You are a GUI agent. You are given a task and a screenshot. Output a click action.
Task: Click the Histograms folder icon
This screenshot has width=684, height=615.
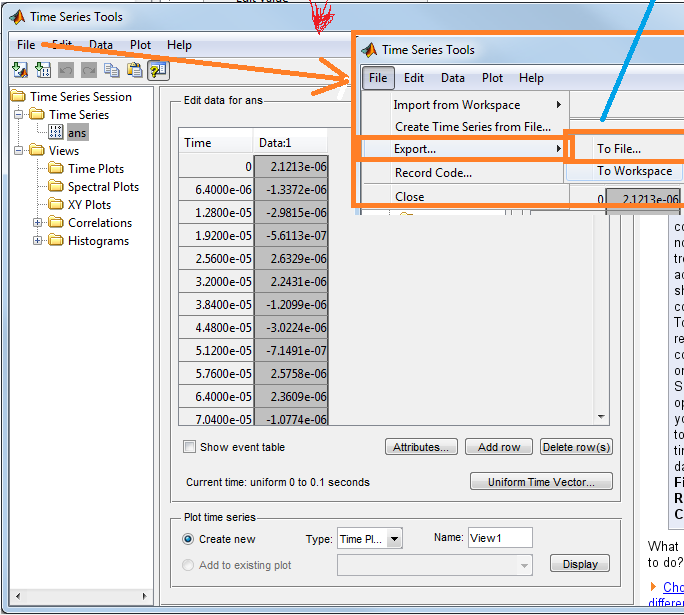55,240
